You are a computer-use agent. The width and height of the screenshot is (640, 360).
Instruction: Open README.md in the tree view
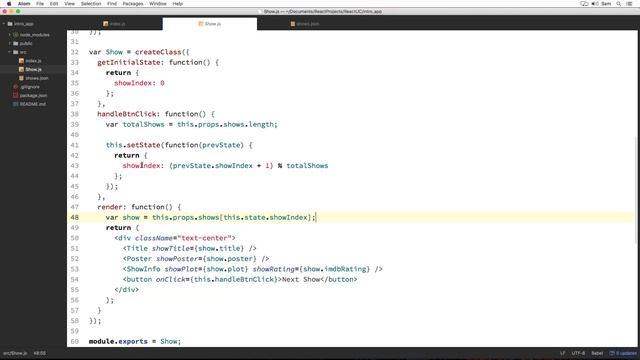[33, 104]
